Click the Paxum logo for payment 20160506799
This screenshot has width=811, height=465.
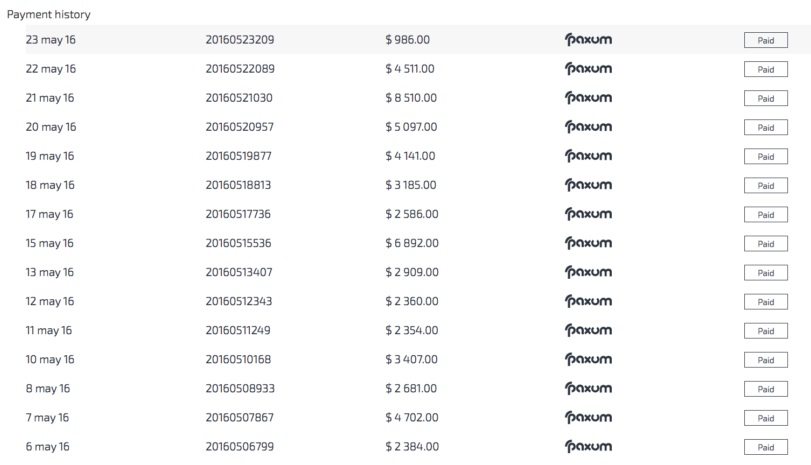click(588, 447)
